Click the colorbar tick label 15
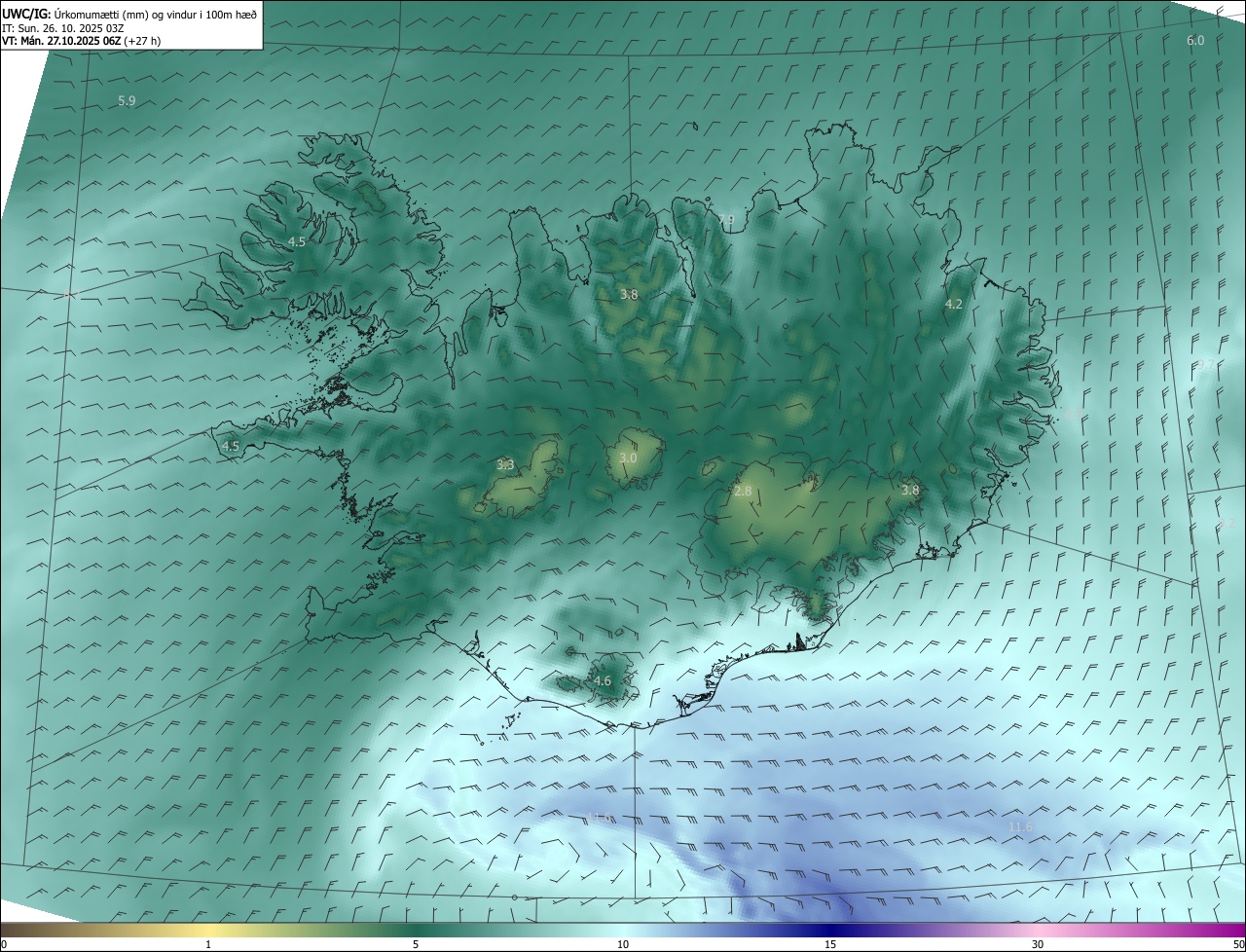The height and width of the screenshot is (952, 1246). tap(830, 944)
